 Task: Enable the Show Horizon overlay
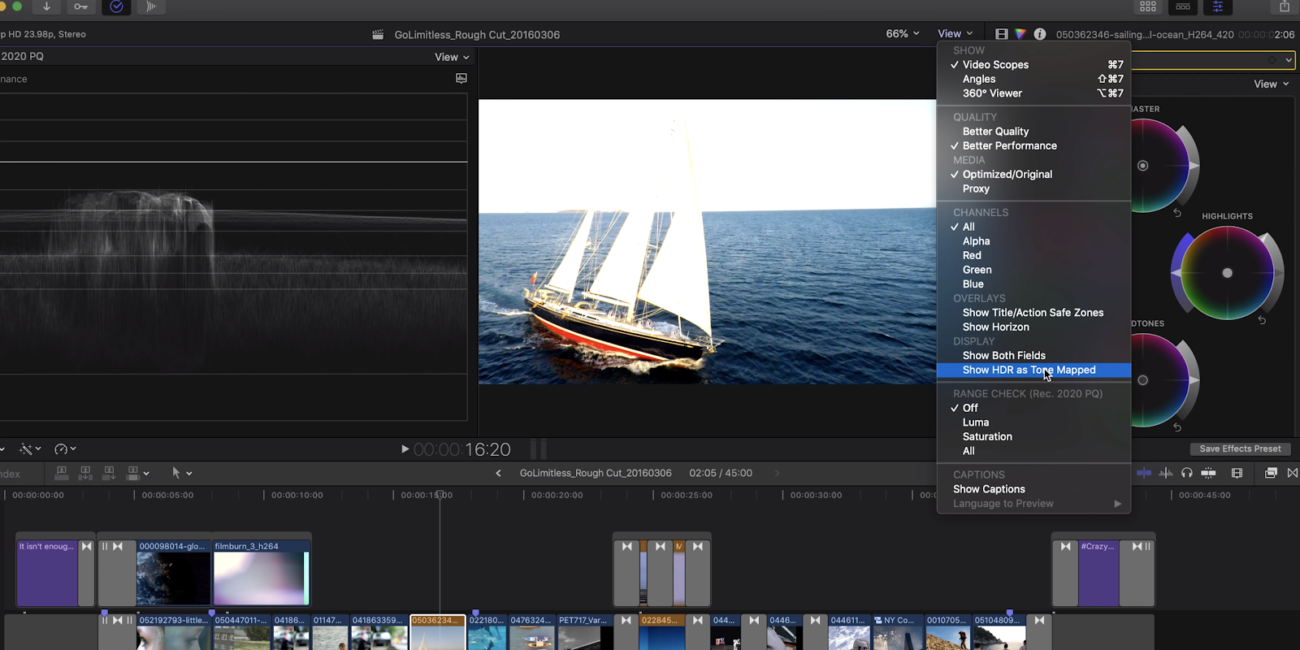tap(995, 326)
